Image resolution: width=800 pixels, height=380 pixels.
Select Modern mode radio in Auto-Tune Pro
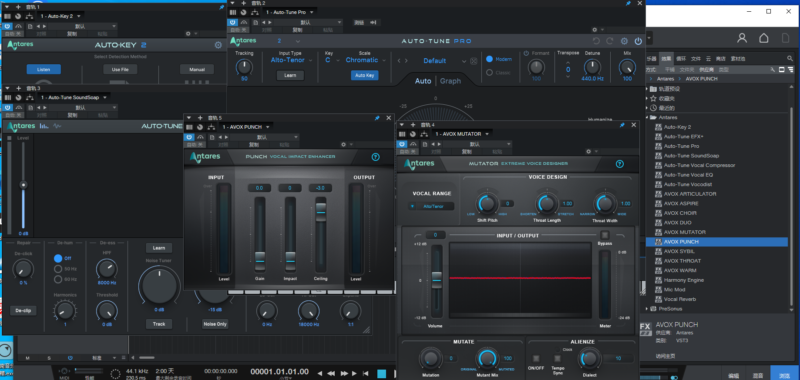pos(489,59)
